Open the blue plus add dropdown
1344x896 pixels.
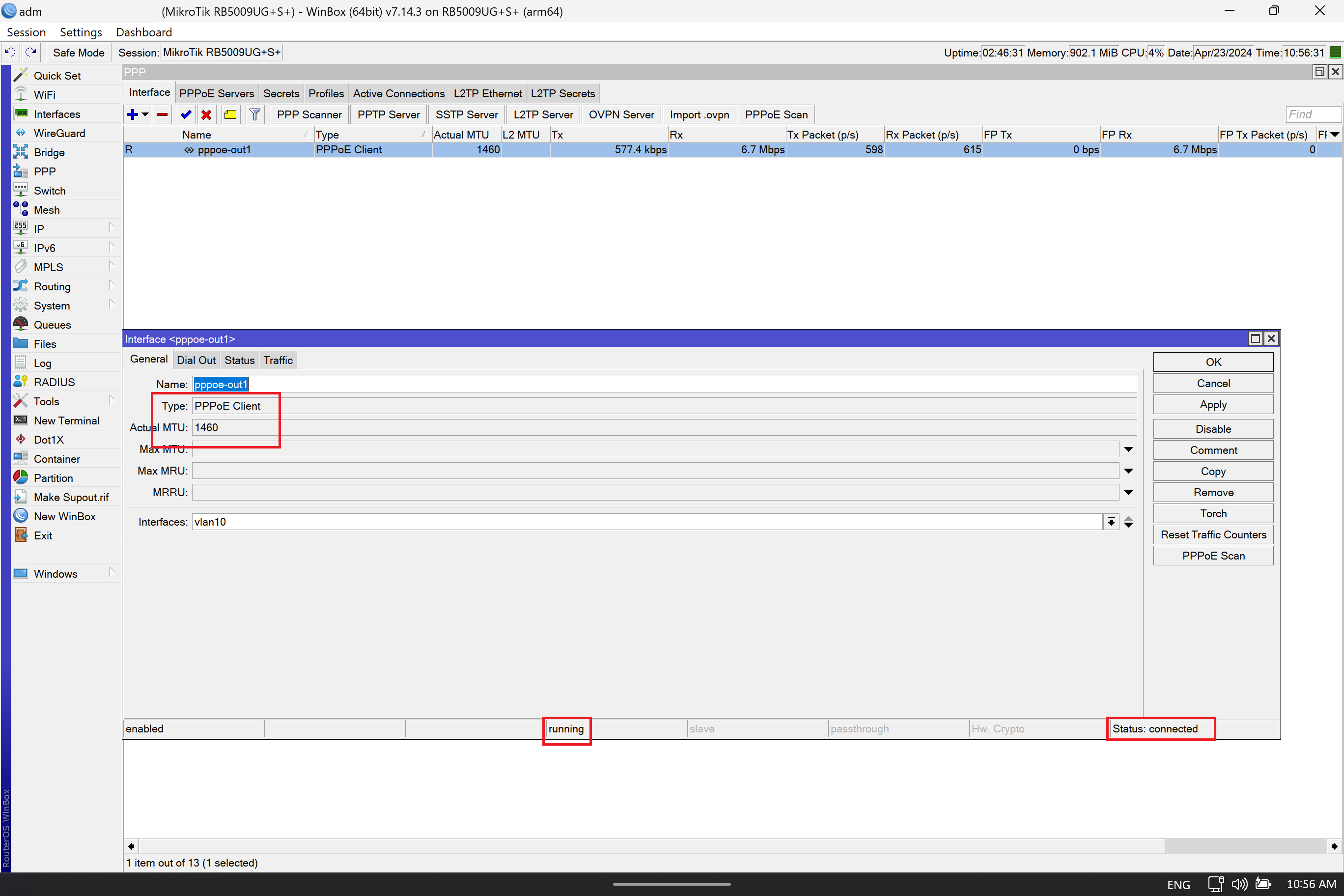(138, 114)
